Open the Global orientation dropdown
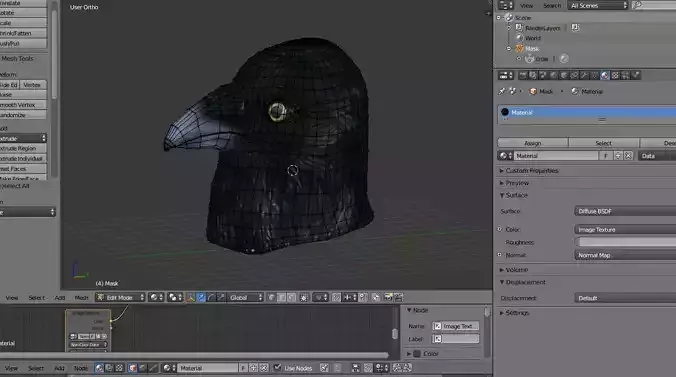Screen dimensions: 676x377 click(245, 297)
